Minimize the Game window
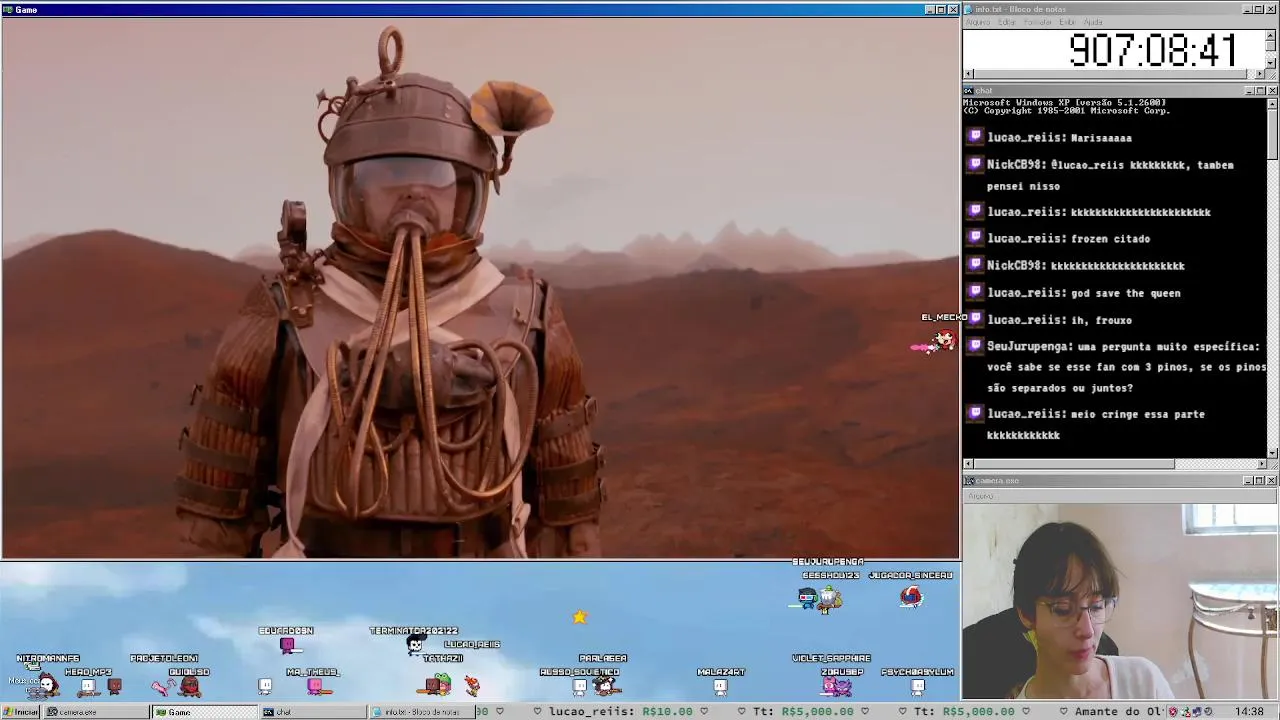1280x720 pixels. point(930,9)
